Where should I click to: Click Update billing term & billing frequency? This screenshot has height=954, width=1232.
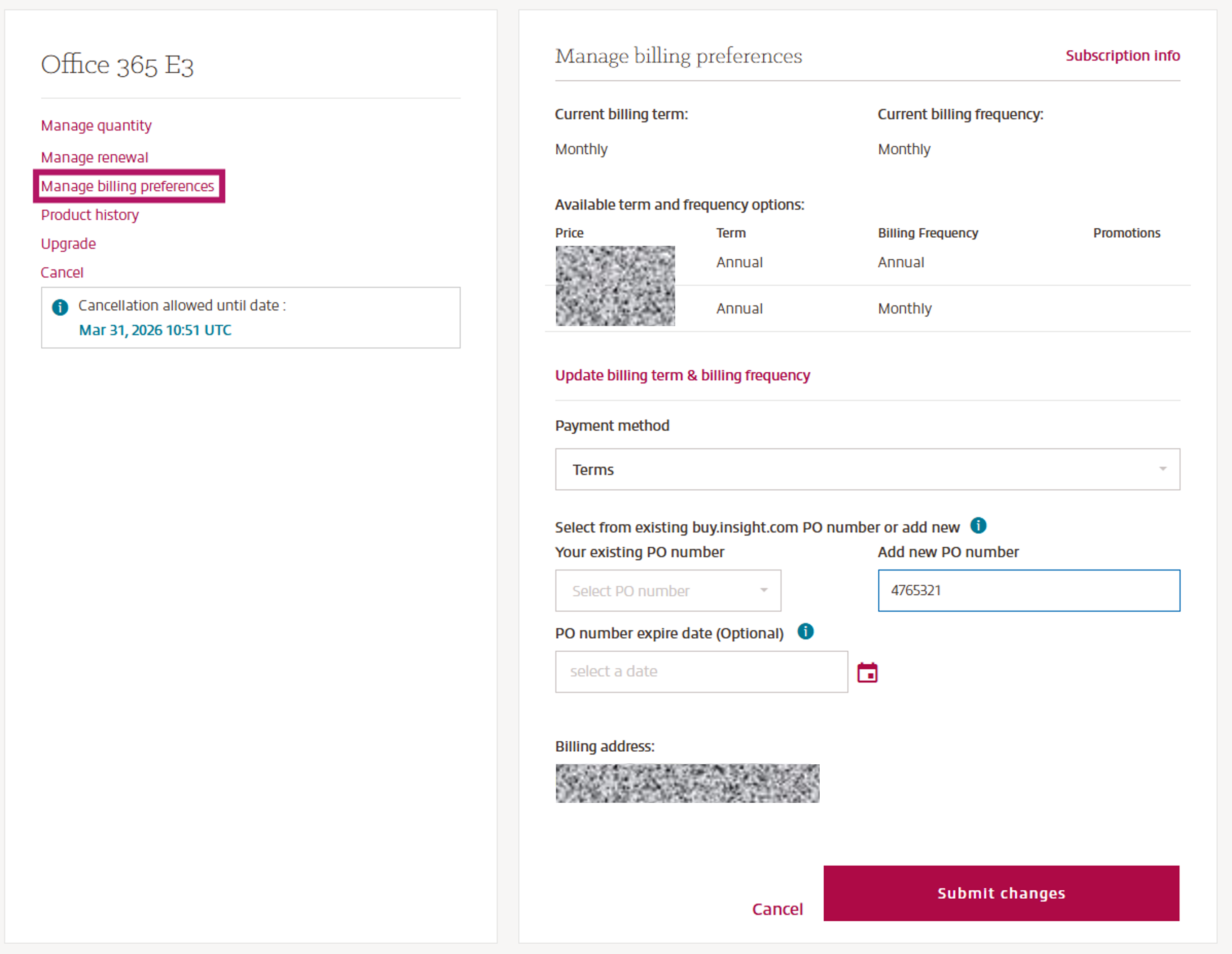pyautogui.click(x=682, y=375)
